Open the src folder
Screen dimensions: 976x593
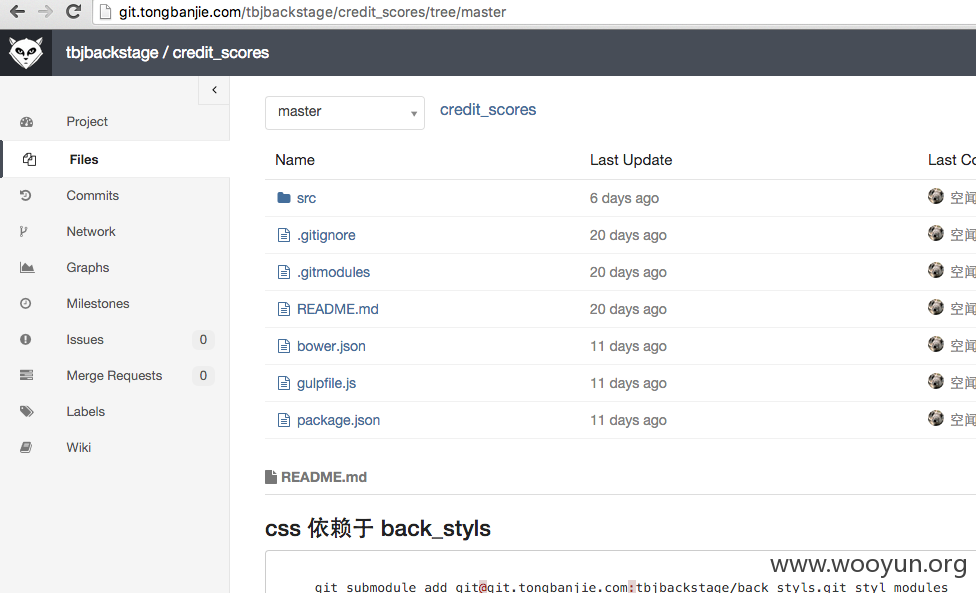[306, 198]
